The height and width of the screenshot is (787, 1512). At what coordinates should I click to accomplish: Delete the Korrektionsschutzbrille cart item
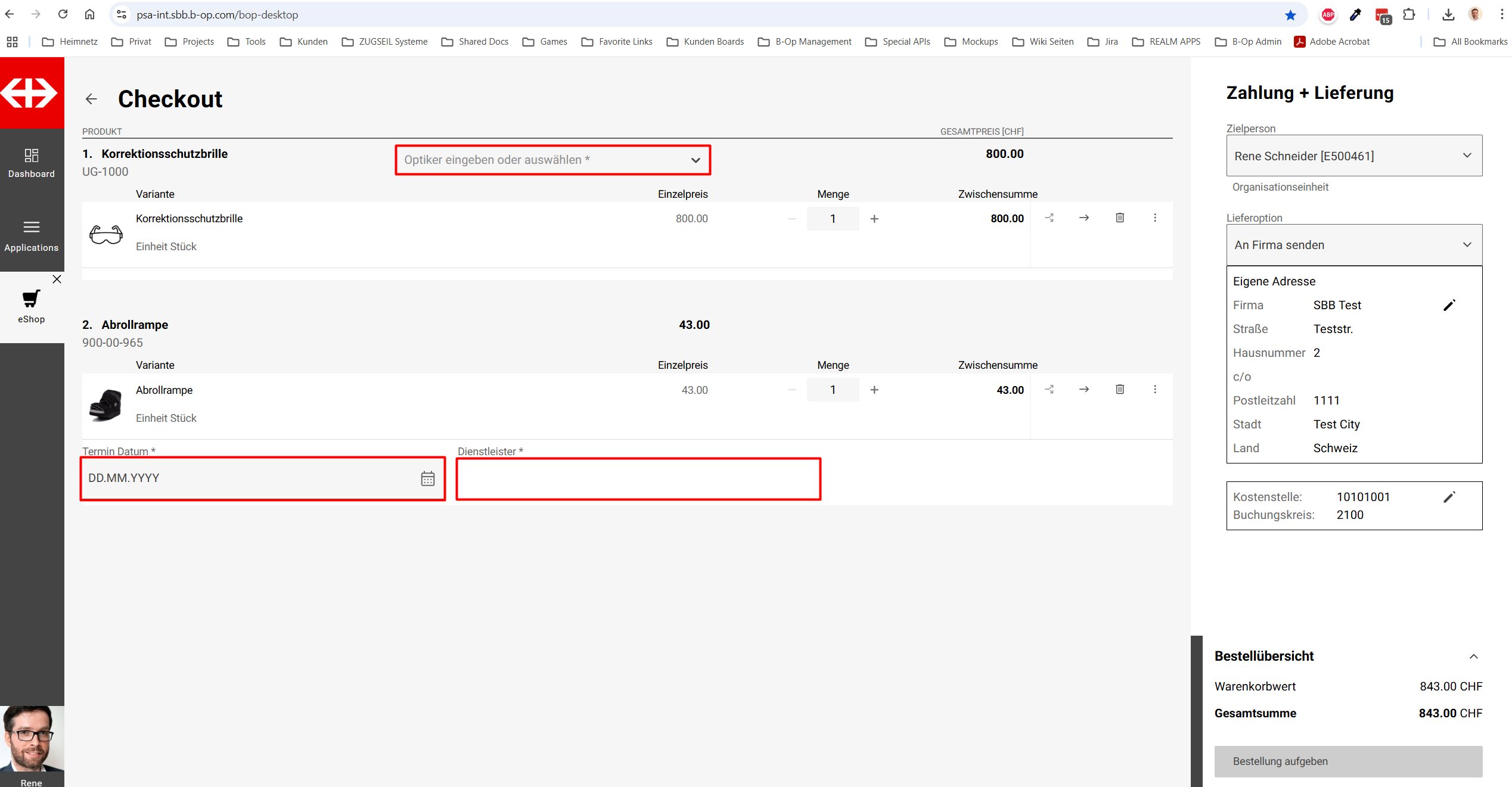[1120, 218]
